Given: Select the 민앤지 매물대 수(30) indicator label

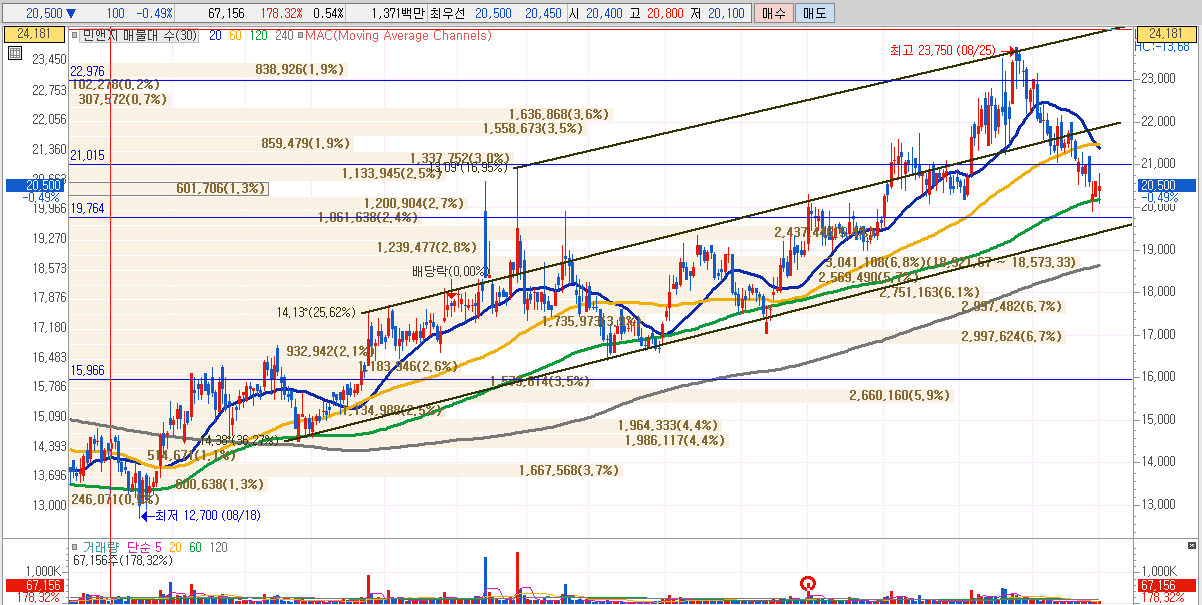Looking at the screenshot, I should (x=140, y=35).
